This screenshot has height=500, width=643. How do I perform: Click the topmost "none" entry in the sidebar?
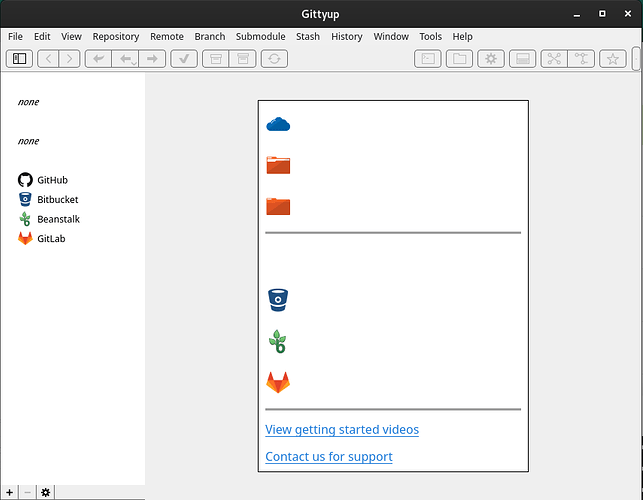click(28, 102)
